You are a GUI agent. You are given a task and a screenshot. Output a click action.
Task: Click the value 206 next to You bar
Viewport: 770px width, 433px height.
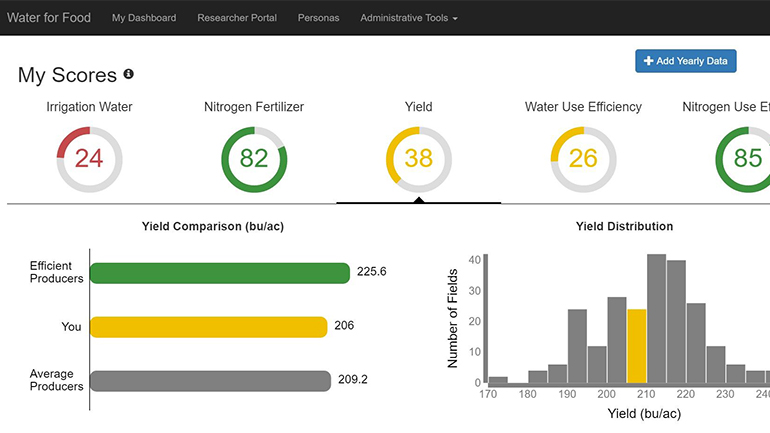tap(344, 325)
